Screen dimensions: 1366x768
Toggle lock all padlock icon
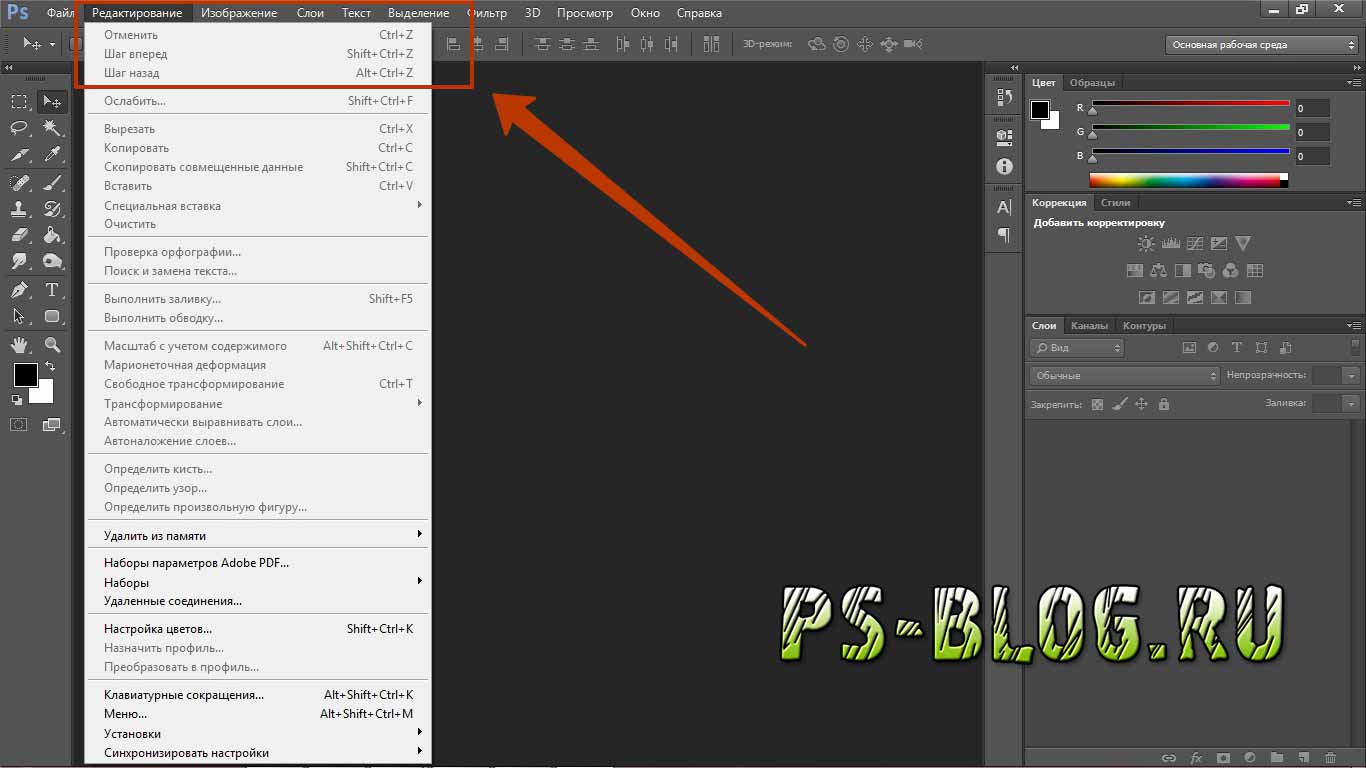click(x=1163, y=405)
